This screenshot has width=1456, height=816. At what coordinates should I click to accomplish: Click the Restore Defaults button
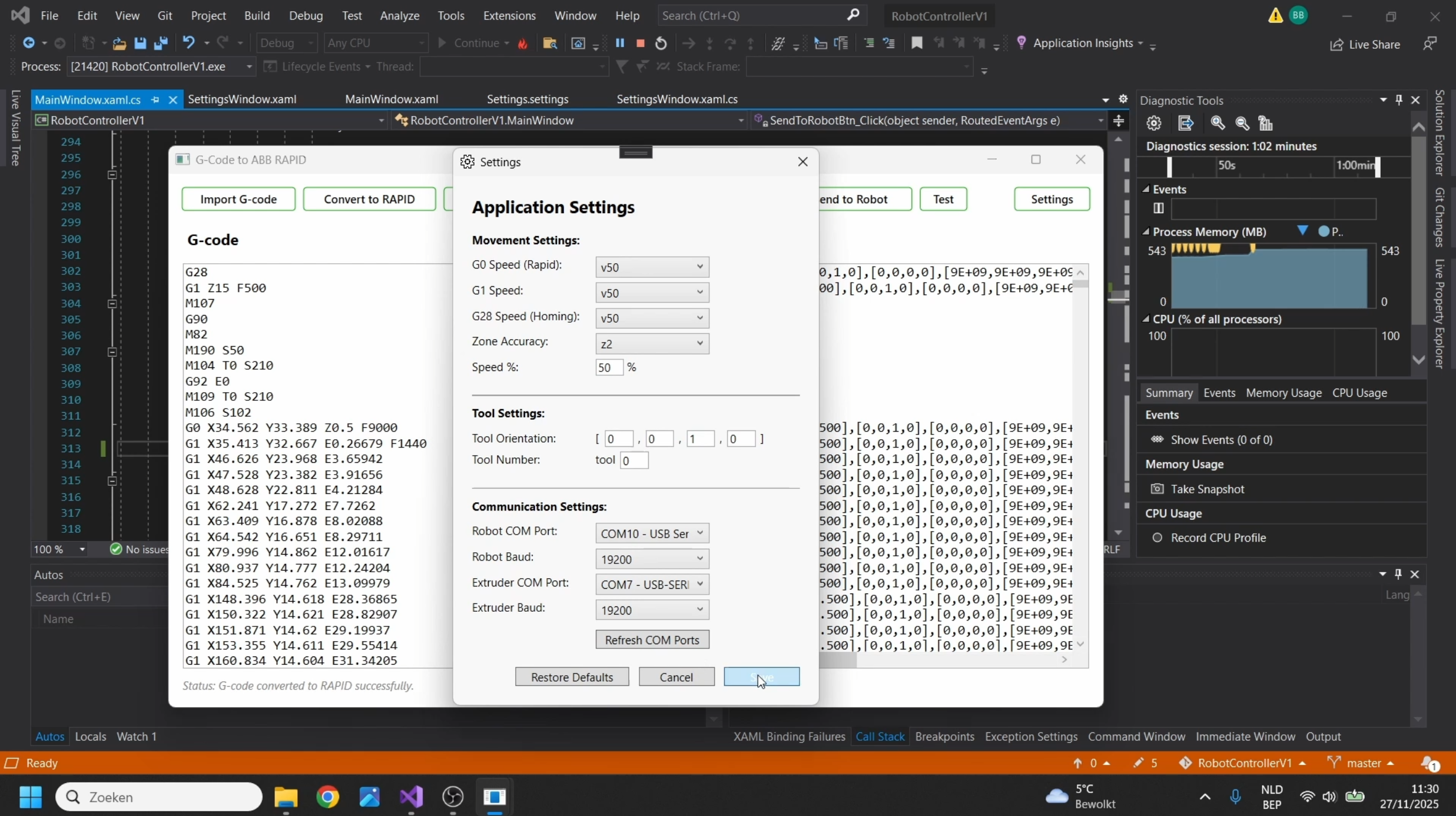coord(572,676)
